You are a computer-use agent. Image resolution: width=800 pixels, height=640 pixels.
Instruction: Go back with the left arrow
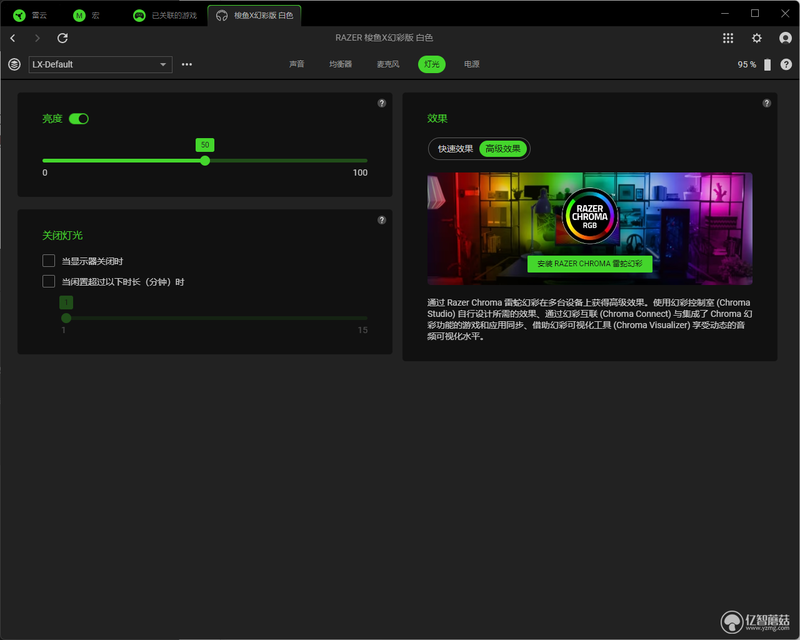[13, 38]
